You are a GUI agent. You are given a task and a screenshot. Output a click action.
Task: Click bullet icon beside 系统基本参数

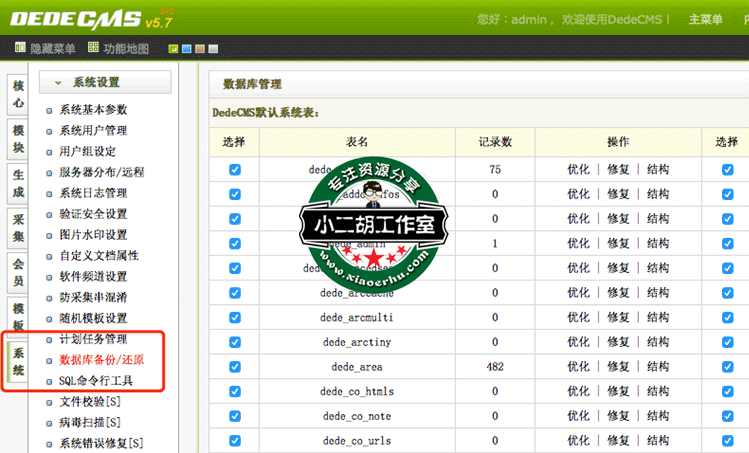[50, 110]
